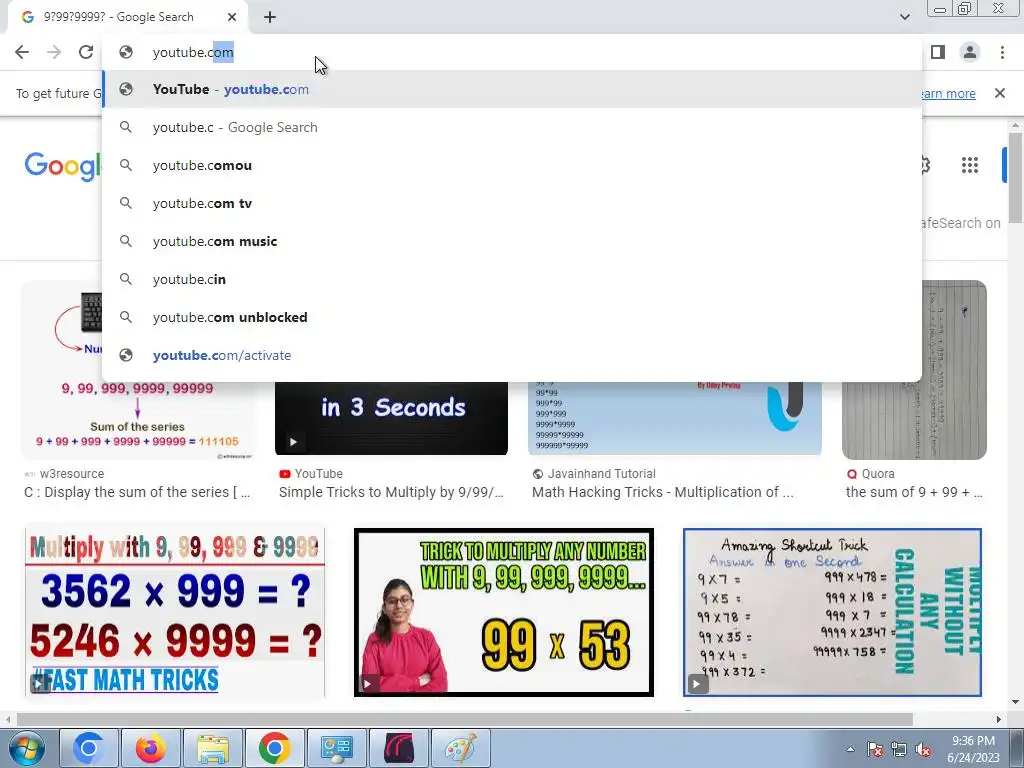The image size is (1024, 768).
Task: Open the '99 x 53' multiply trick video
Action: 504,613
